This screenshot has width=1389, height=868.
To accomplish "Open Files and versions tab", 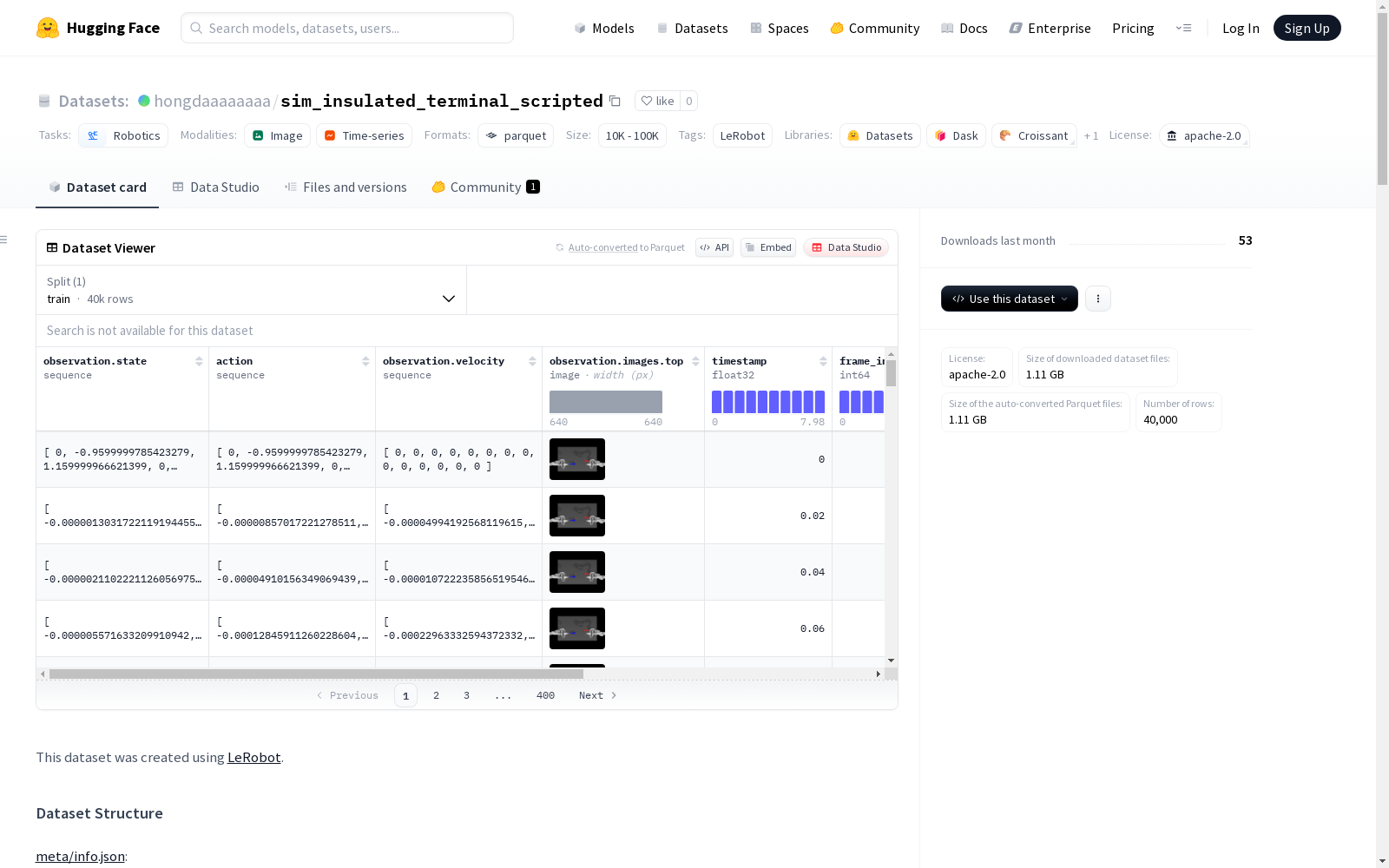I will click(x=346, y=187).
